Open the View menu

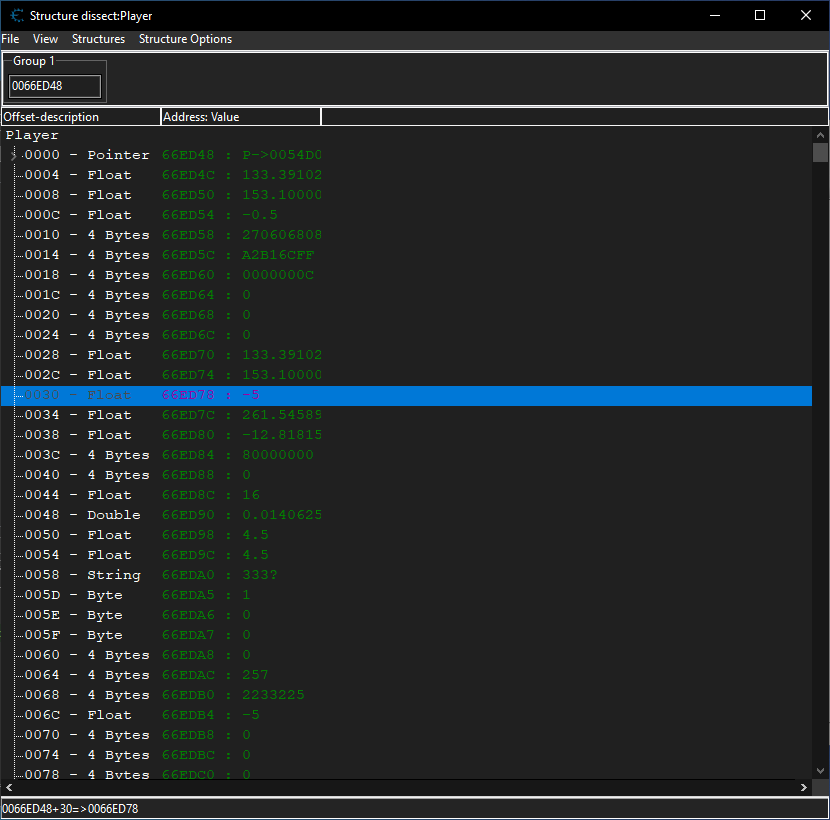tap(45, 39)
